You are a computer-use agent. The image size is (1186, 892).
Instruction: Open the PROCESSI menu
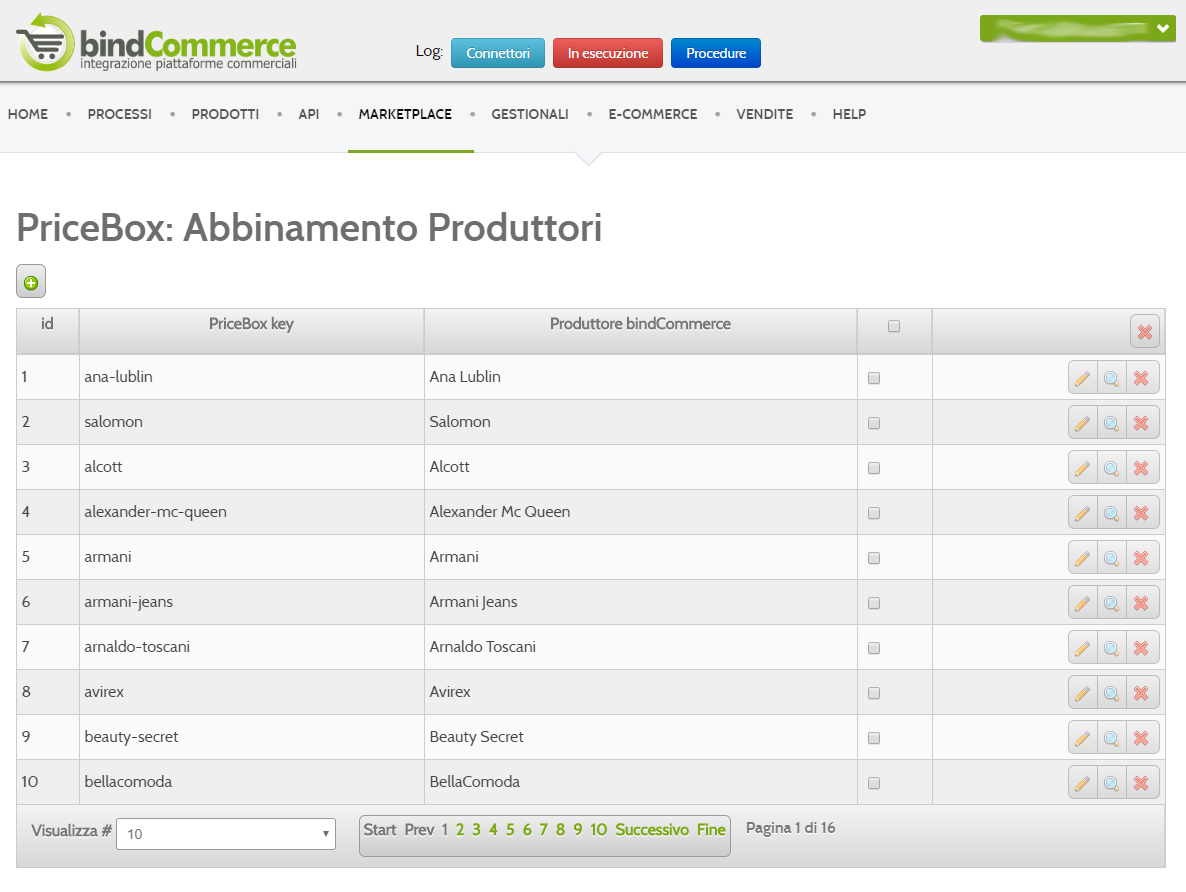[x=120, y=114]
